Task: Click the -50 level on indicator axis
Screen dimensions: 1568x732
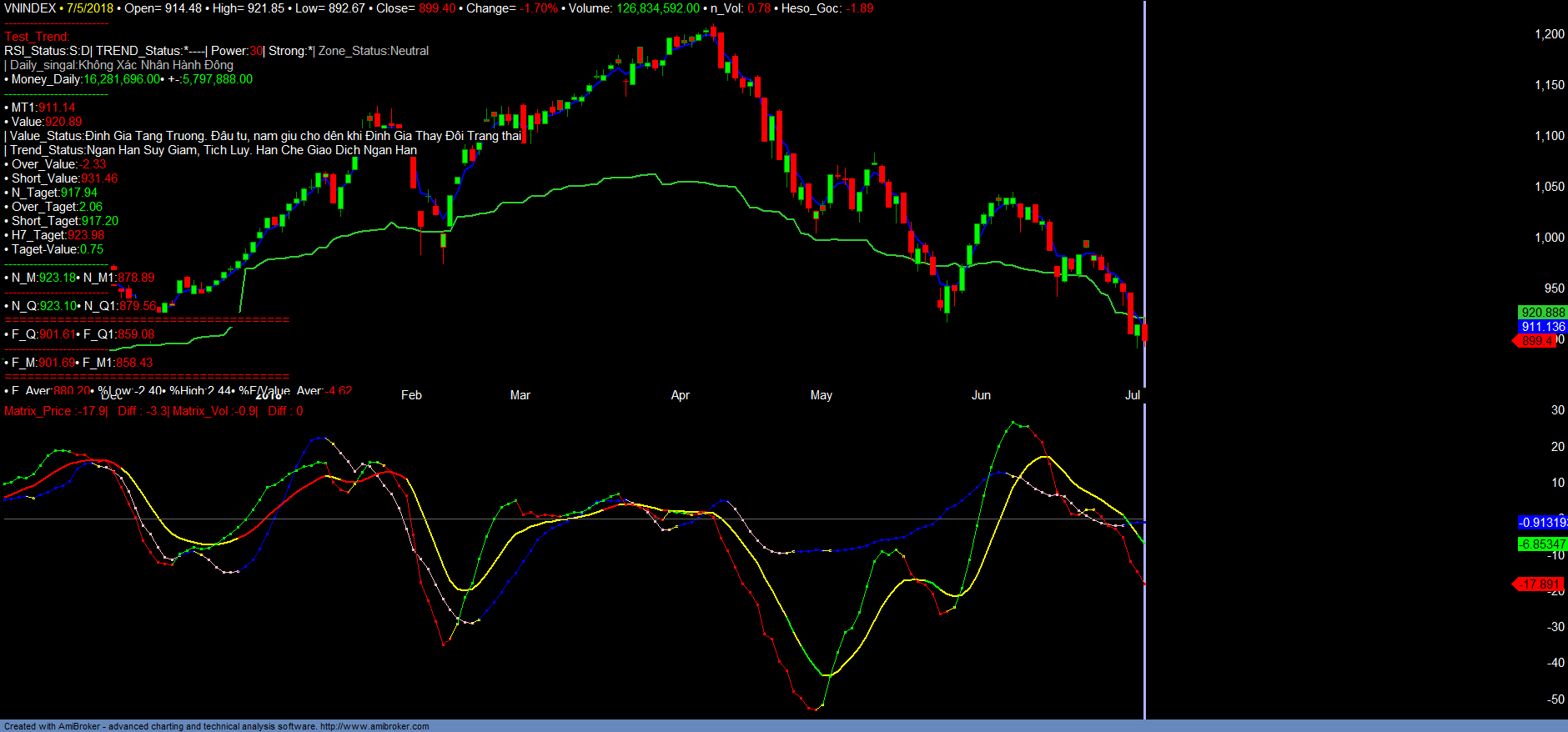Action: pyautogui.click(x=1555, y=699)
